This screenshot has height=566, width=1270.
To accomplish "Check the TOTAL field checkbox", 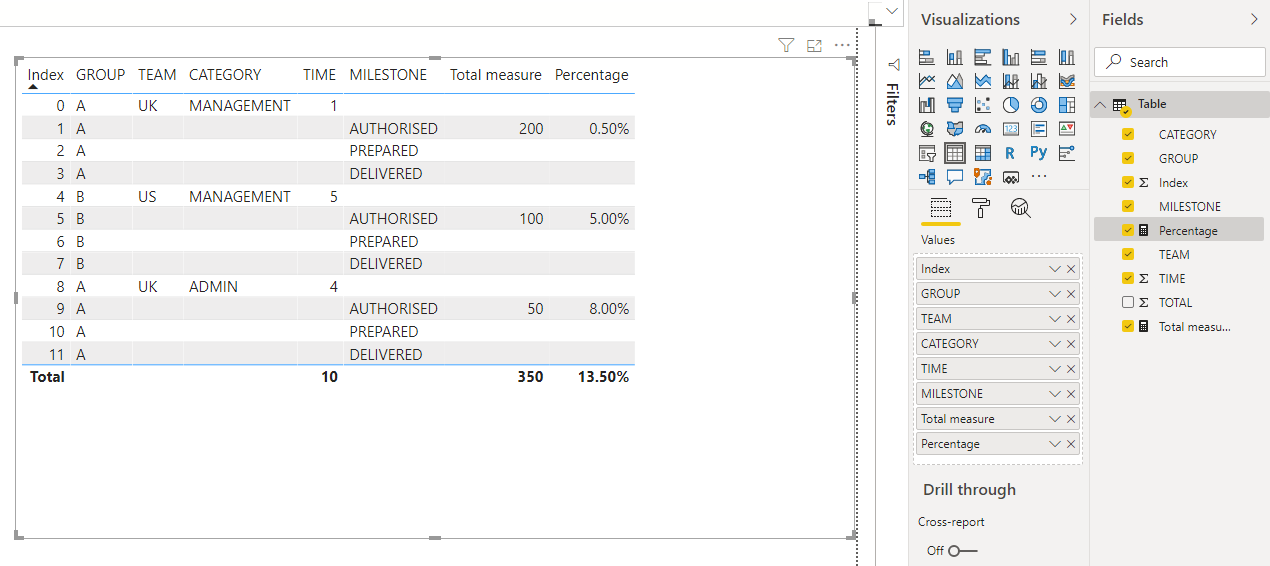I will click(x=1128, y=302).
